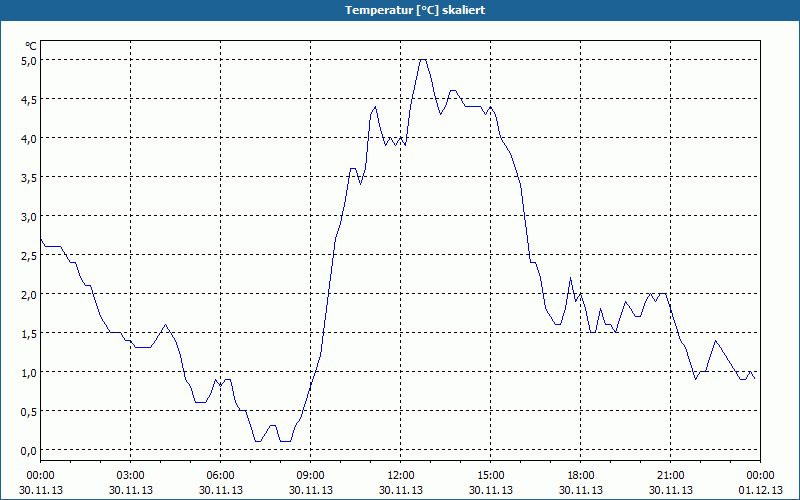Click the 01.12.13 date label
Screen dimensions: 800x500
pyautogui.click(x=760, y=490)
